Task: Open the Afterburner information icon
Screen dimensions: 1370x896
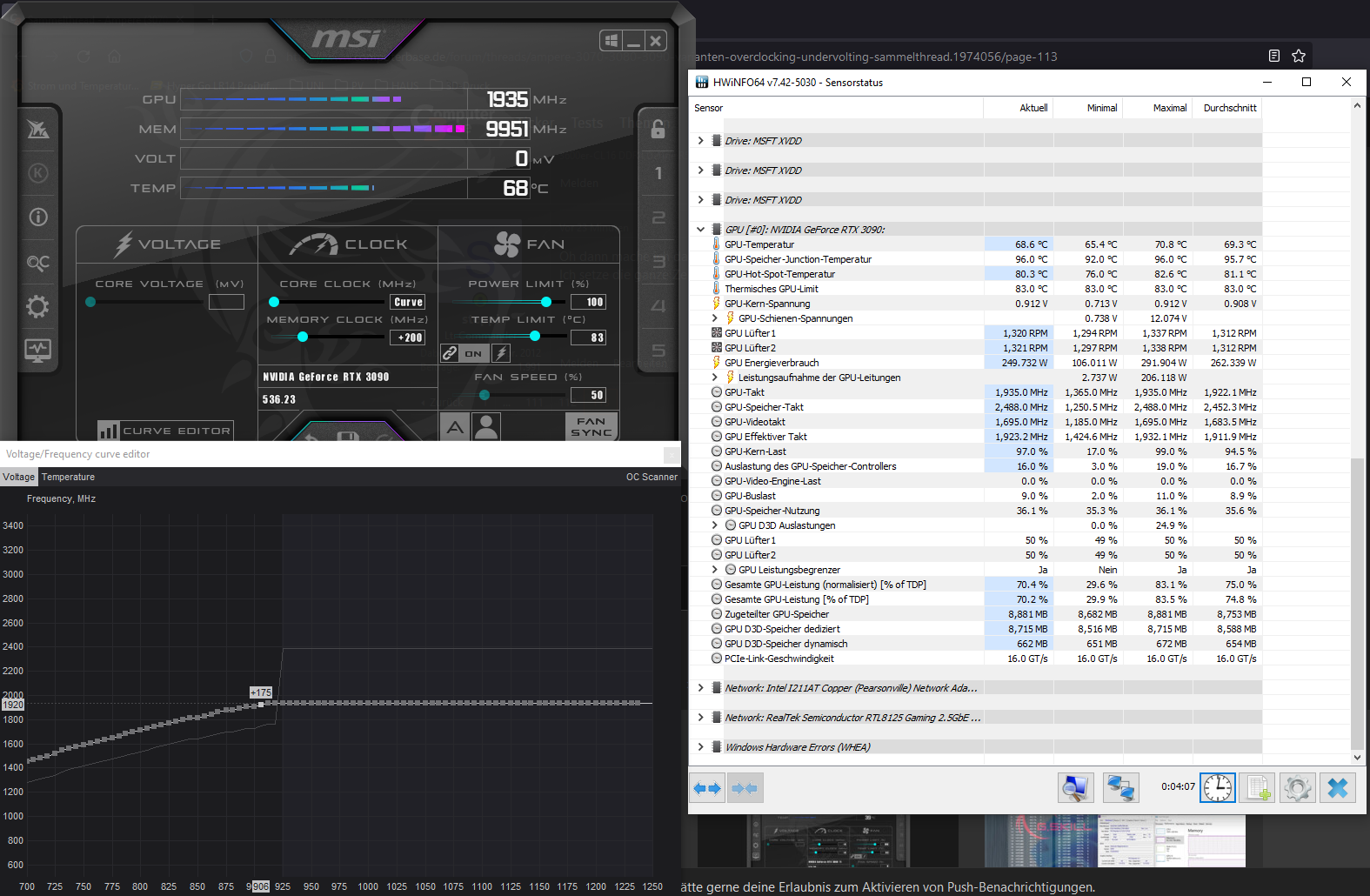Action: click(x=37, y=217)
